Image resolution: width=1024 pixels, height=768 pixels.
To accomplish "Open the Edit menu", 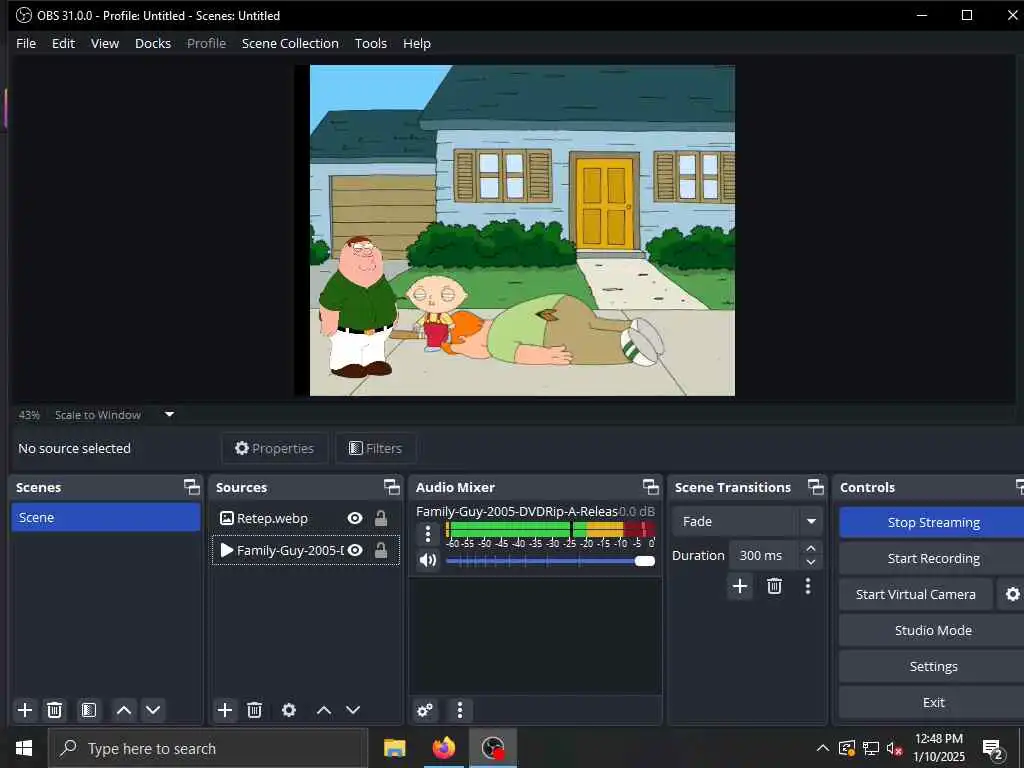I will 63,43.
